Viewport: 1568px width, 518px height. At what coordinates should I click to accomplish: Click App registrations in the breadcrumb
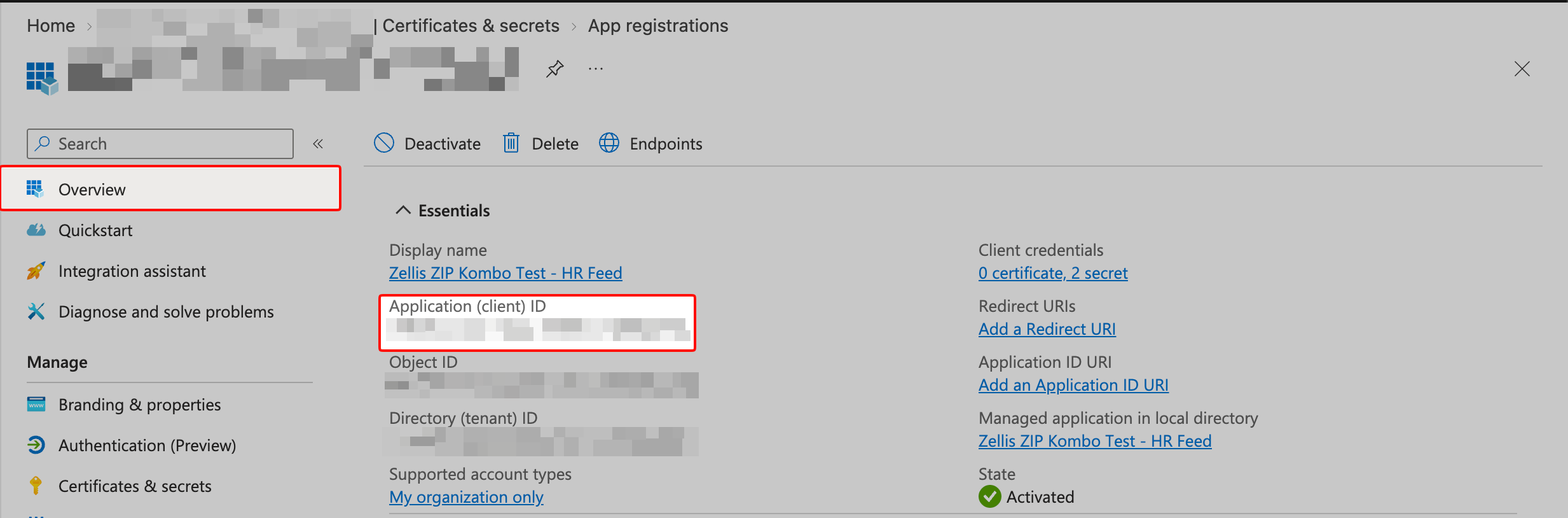pos(658,25)
